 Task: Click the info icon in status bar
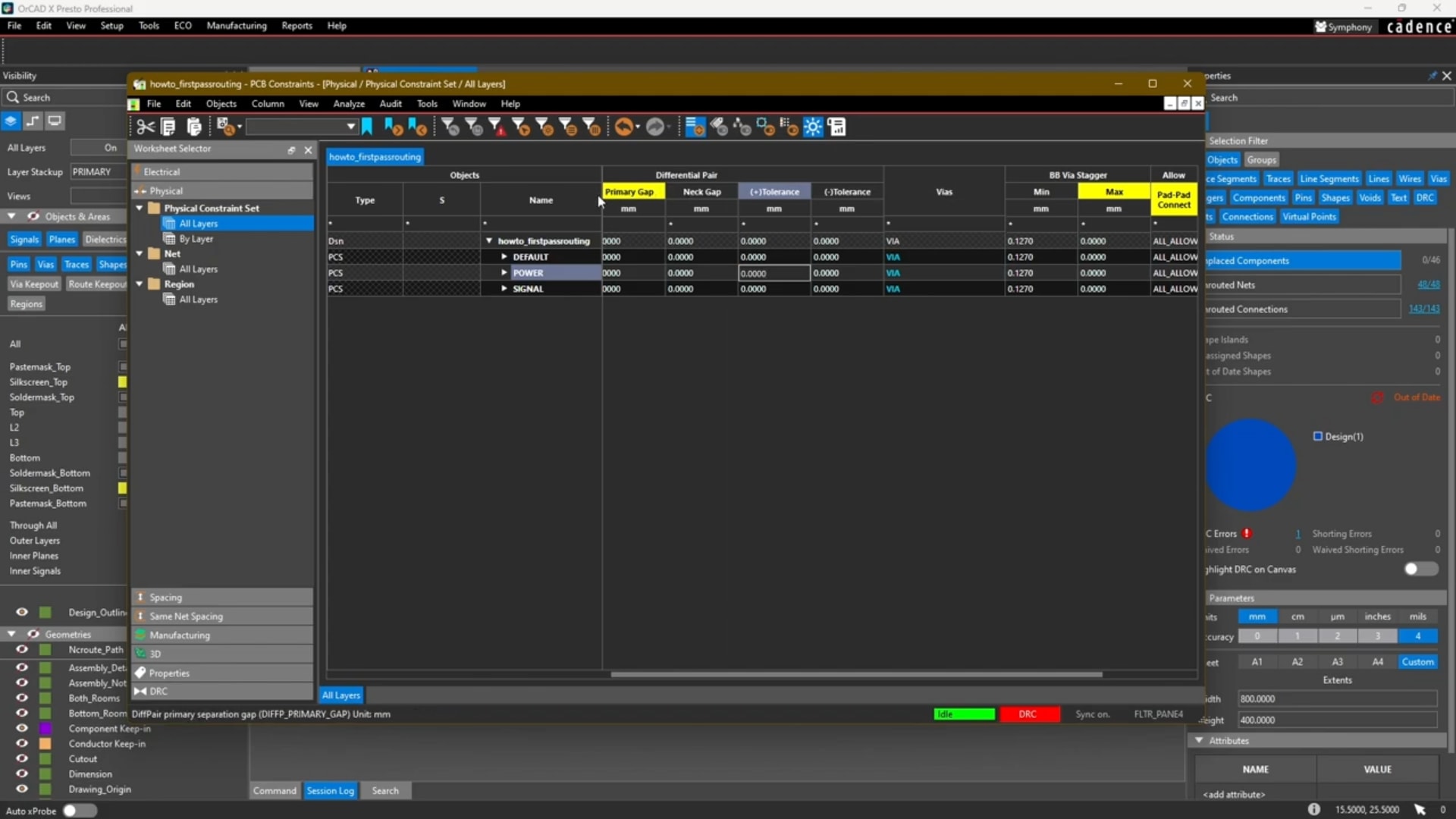tap(1313, 809)
